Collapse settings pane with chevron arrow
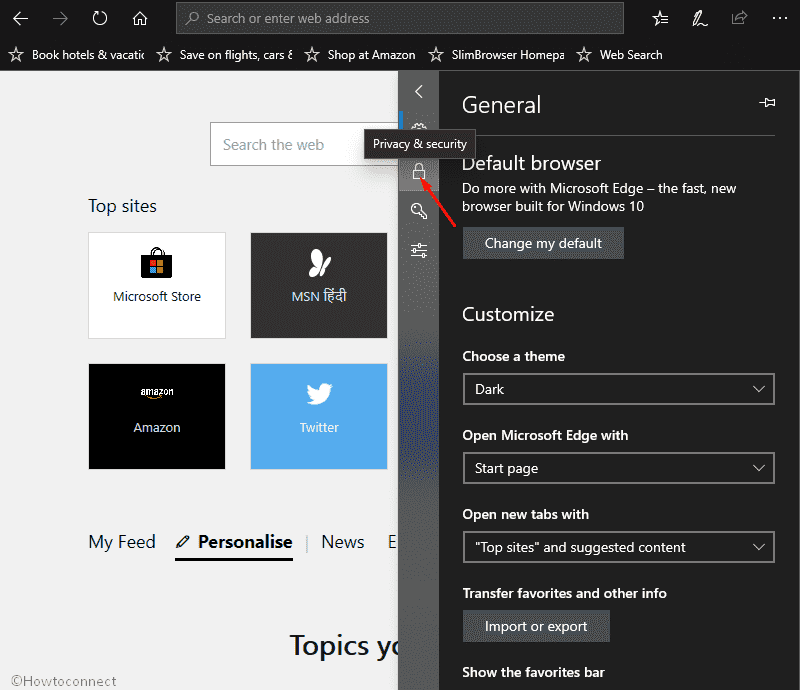800x690 pixels. point(419,91)
